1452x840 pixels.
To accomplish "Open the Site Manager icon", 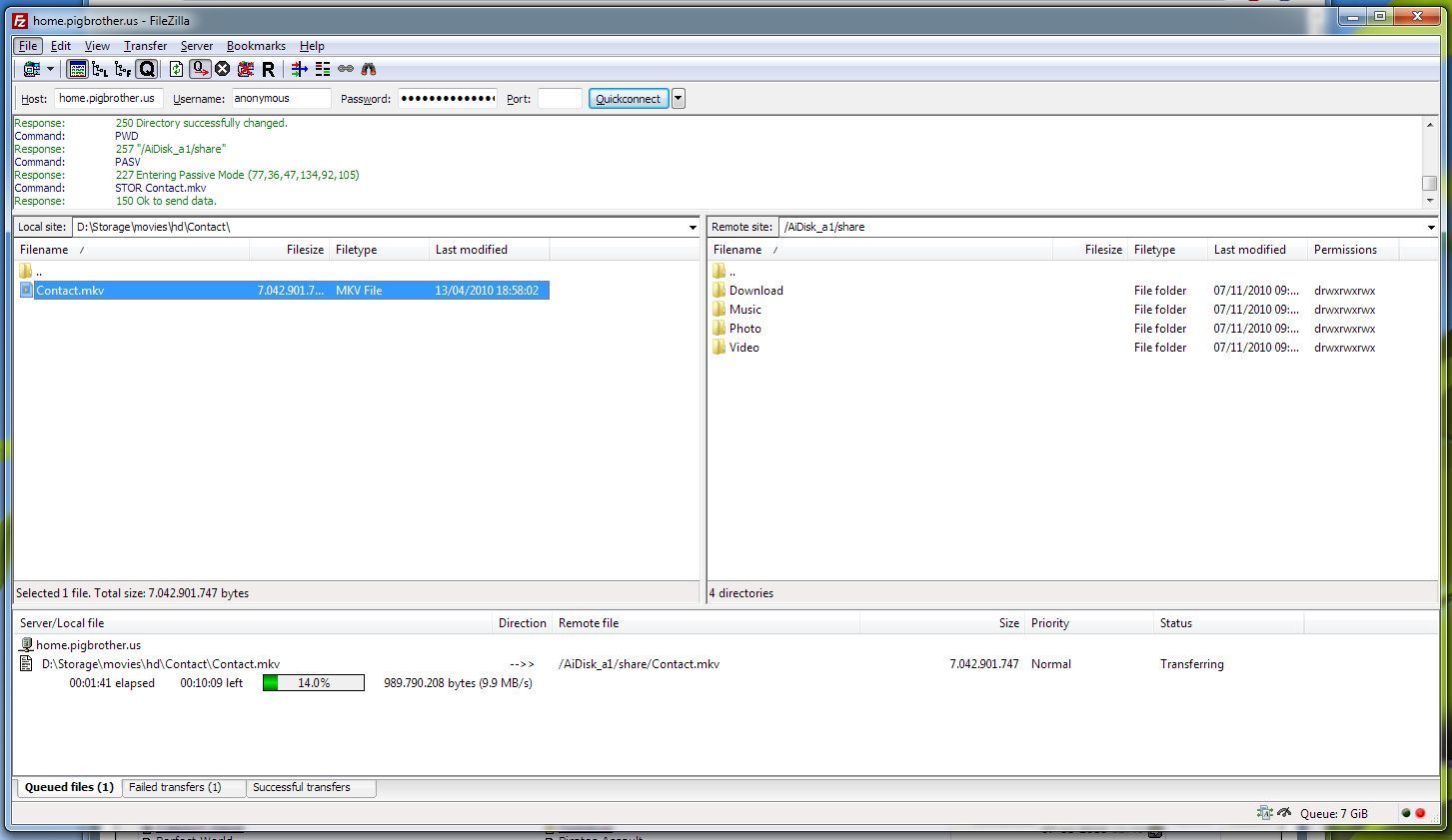I will pyautogui.click(x=31, y=69).
